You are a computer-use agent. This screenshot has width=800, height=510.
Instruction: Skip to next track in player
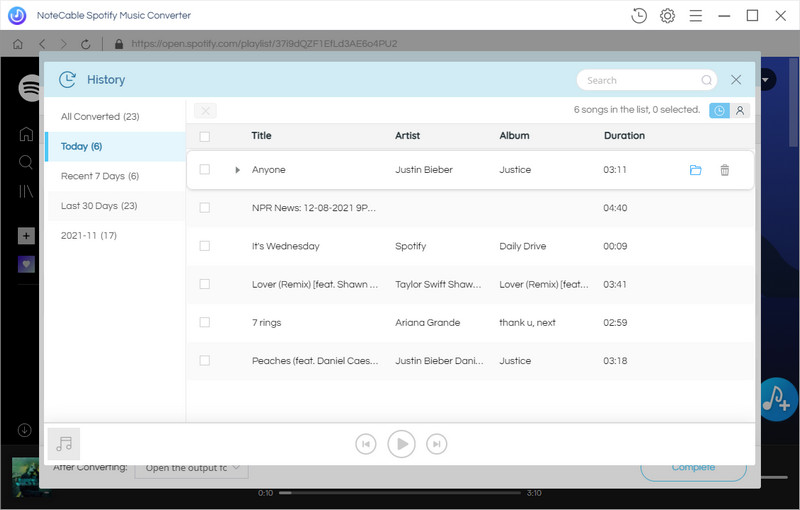click(x=436, y=444)
